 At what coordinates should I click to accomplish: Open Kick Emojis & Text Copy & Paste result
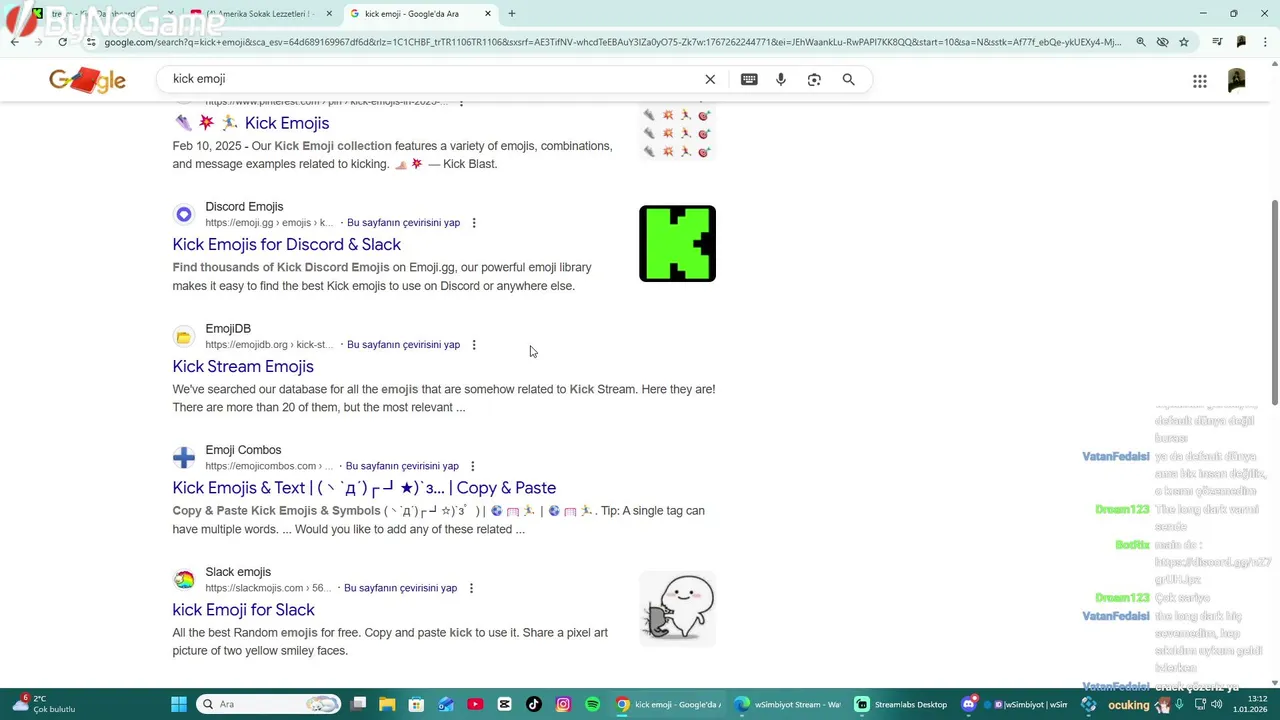(x=364, y=488)
